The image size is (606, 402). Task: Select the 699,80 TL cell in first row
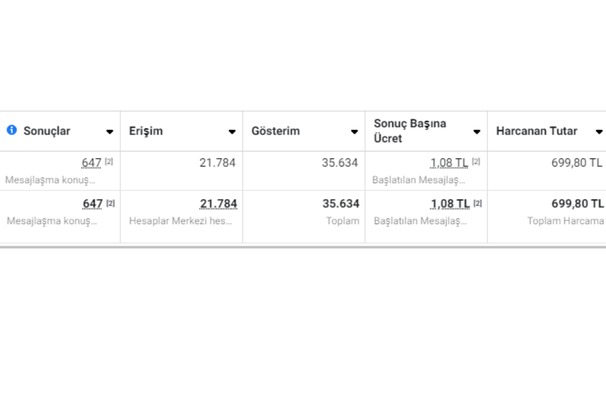click(577, 163)
